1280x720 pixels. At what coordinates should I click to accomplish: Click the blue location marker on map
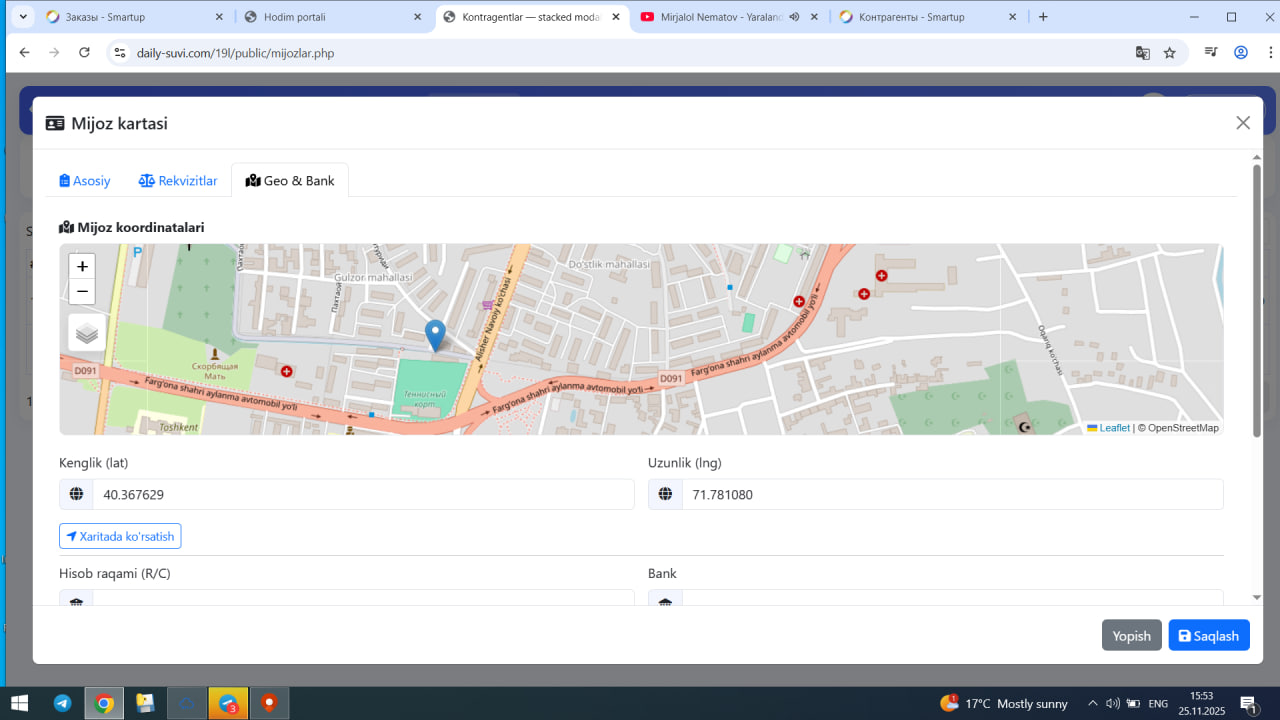click(435, 335)
